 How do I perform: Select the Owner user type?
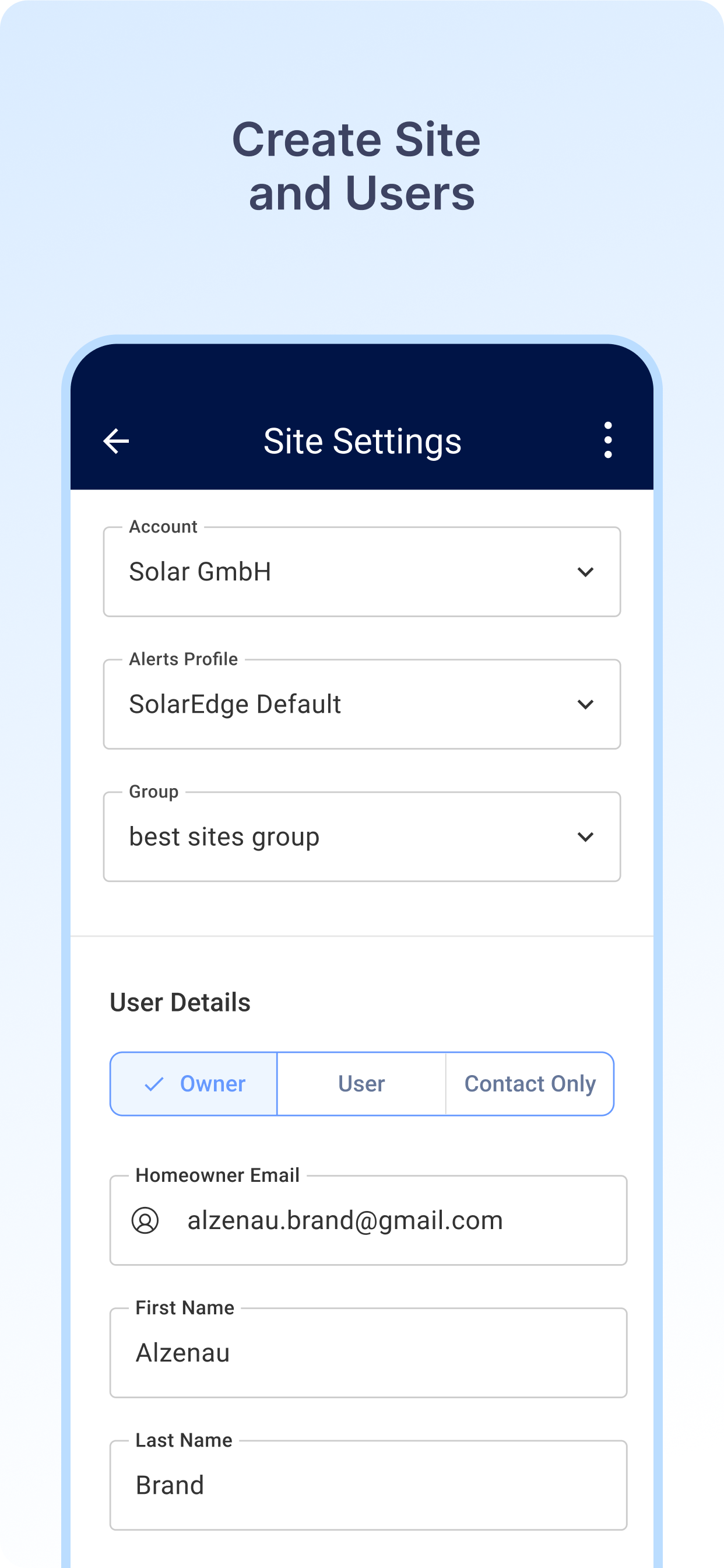(194, 1083)
